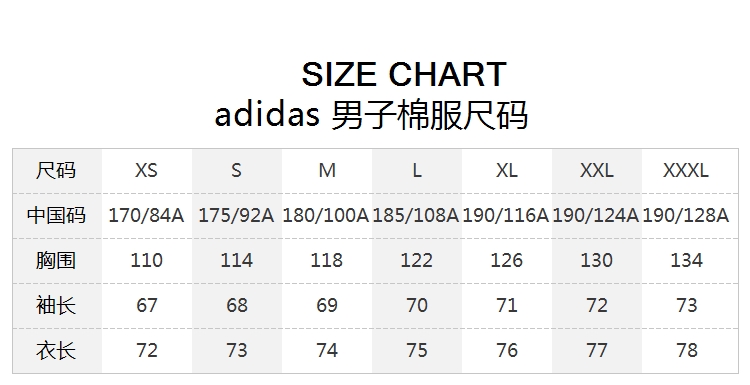This screenshot has height=385, width=750.
Task: Select the XL size column header
Action: (507, 170)
